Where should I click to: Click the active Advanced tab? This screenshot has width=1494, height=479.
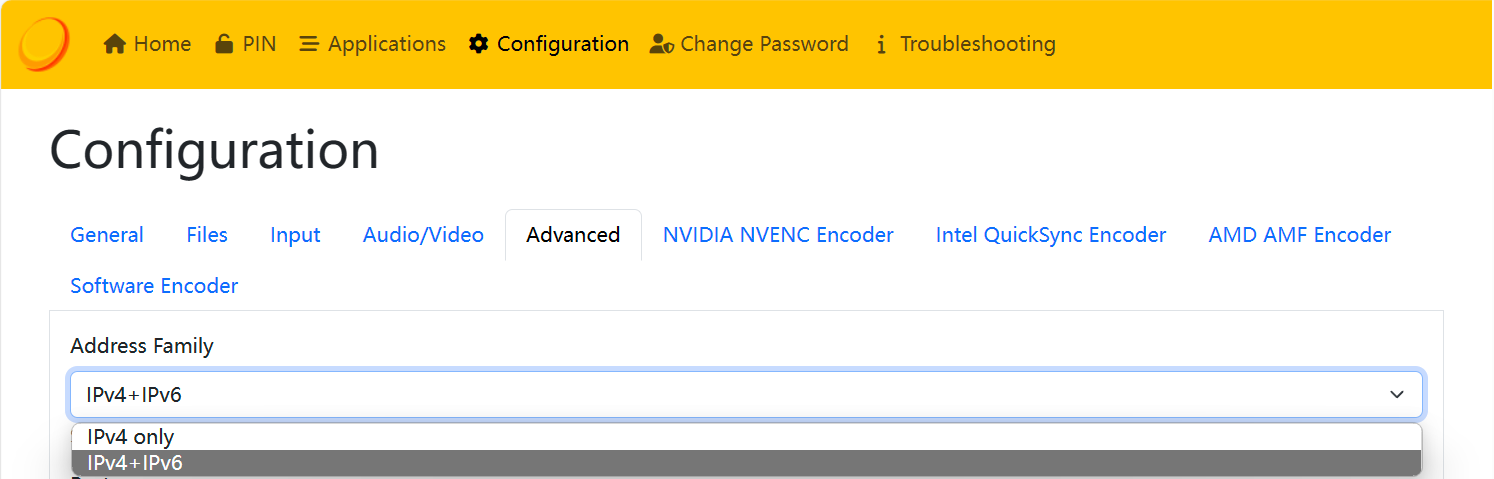coord(573,235)
